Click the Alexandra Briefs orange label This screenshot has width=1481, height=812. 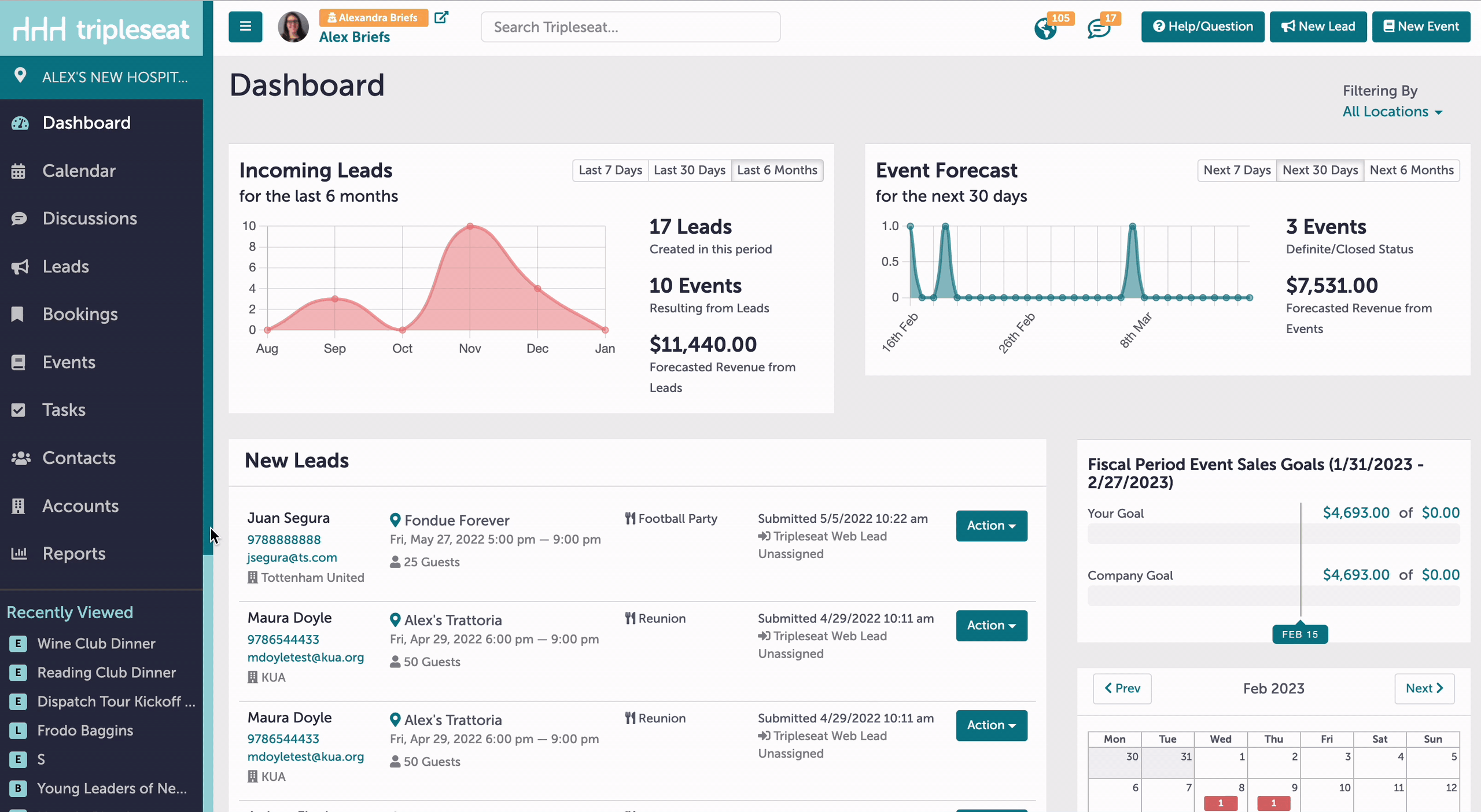click(374, 17)
